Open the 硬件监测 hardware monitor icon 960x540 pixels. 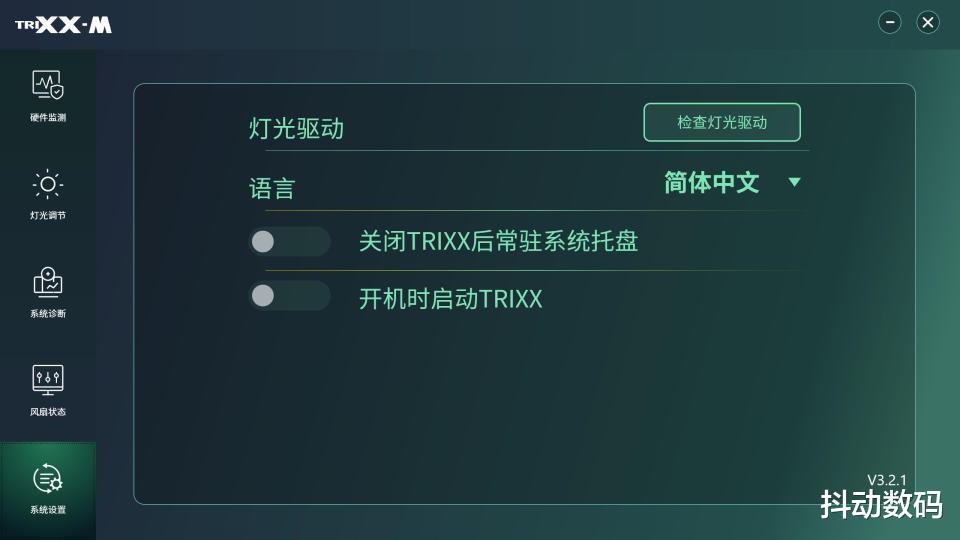point(48,85)
